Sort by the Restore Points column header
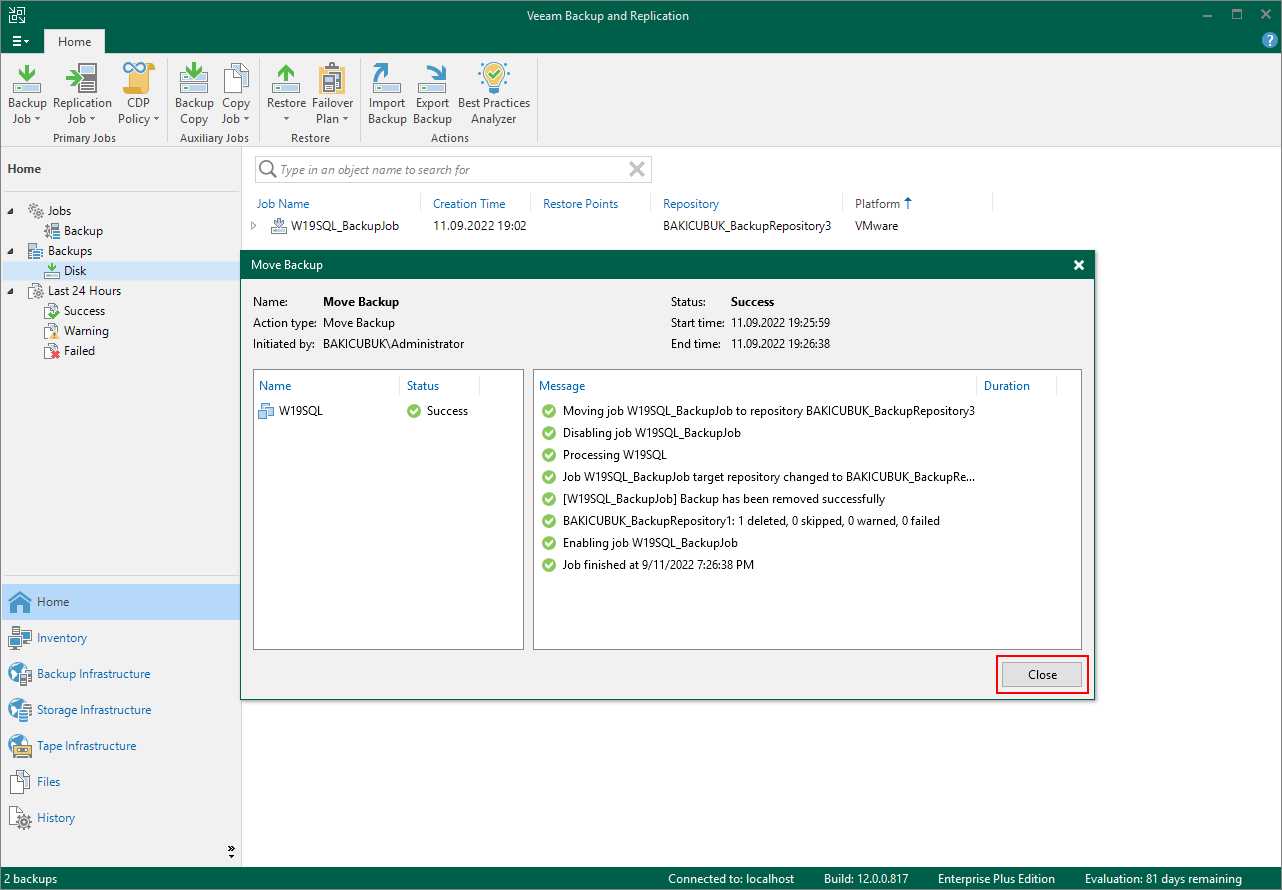This screenshot has height=890, width=1282. coord(580,204)
